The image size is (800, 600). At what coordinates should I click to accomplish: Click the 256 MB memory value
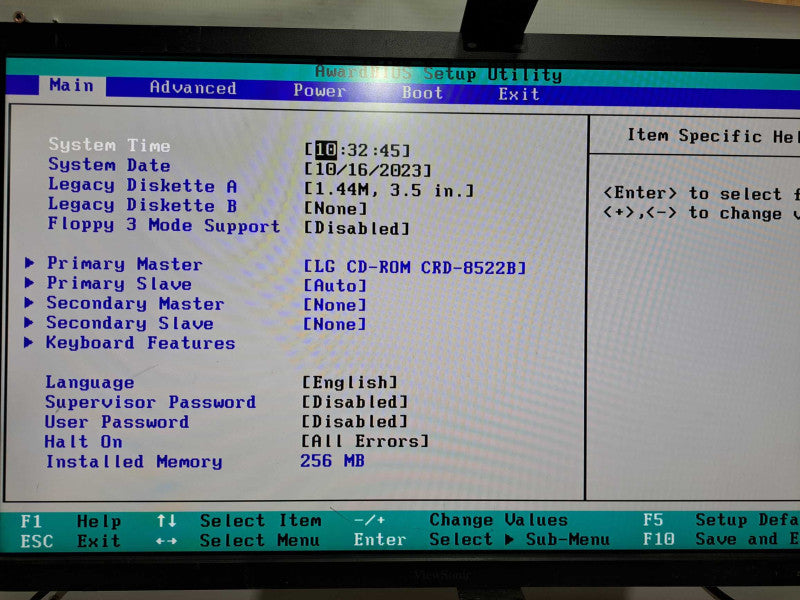(x=332, y=461)
